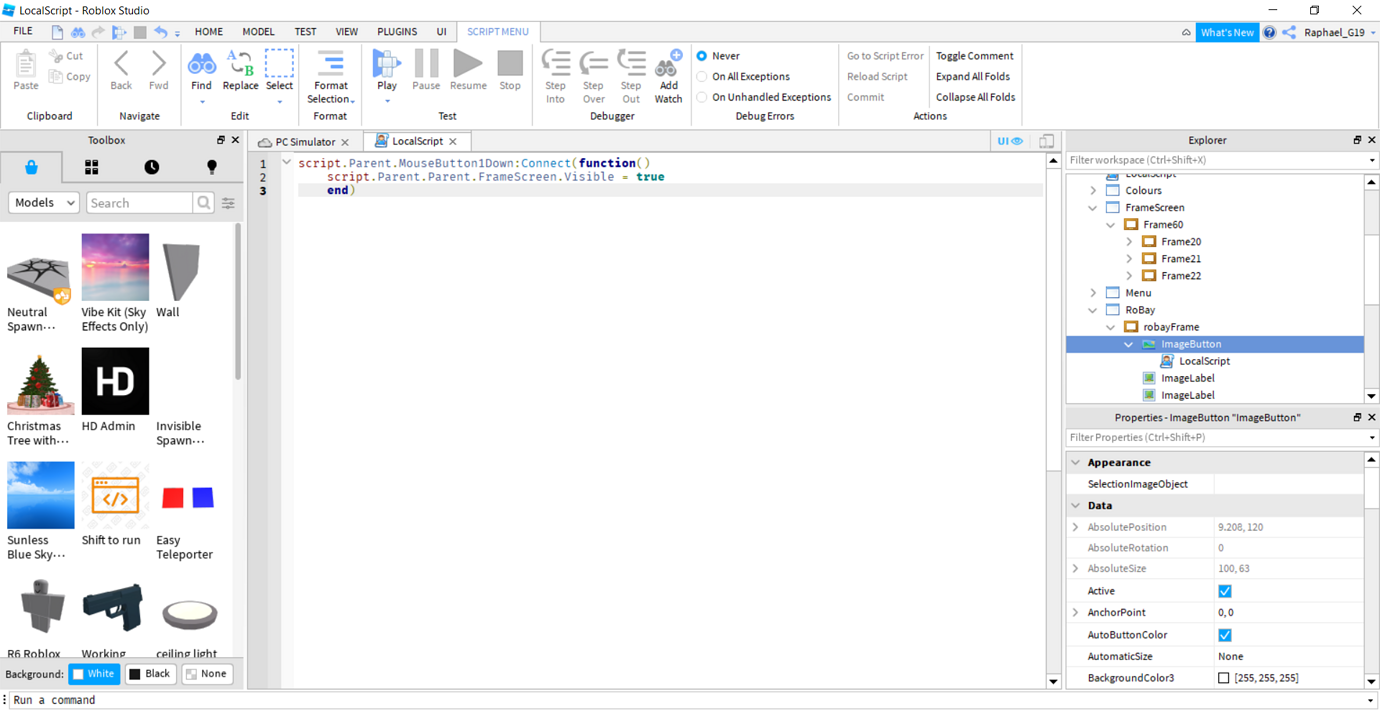Open the Toolbox Marketplace bag tab
This screenshot has height=718, width=1380.
pyautogui.click(x=31, y=167)
